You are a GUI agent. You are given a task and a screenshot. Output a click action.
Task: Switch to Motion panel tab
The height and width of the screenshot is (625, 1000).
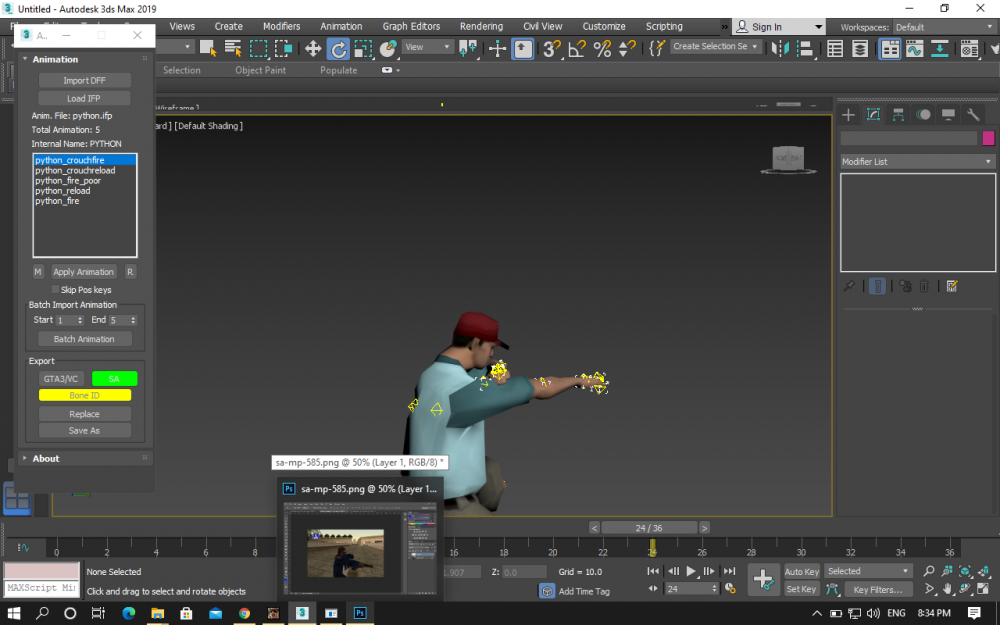tap(923, 115)
